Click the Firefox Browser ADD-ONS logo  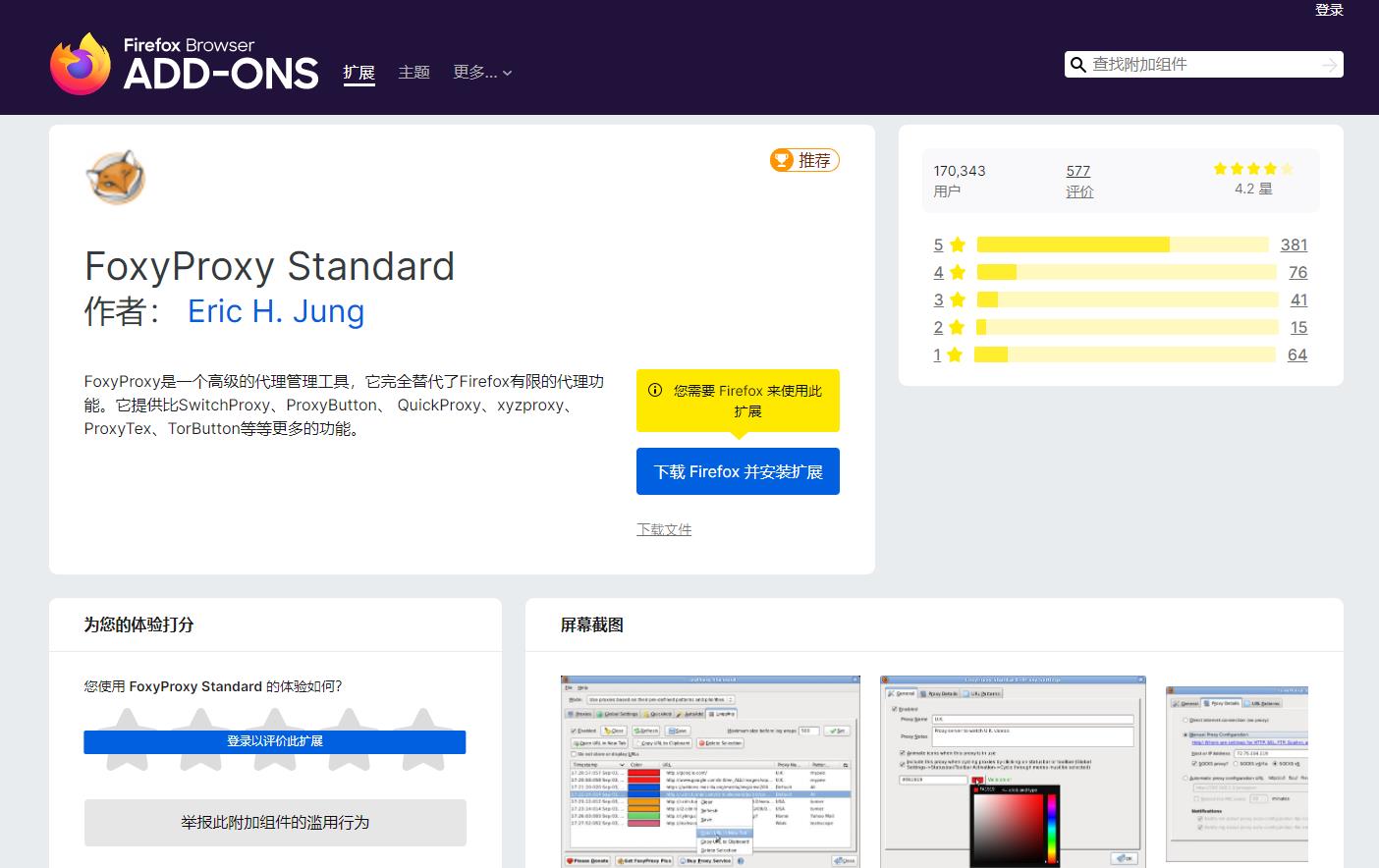pos(184,64)
